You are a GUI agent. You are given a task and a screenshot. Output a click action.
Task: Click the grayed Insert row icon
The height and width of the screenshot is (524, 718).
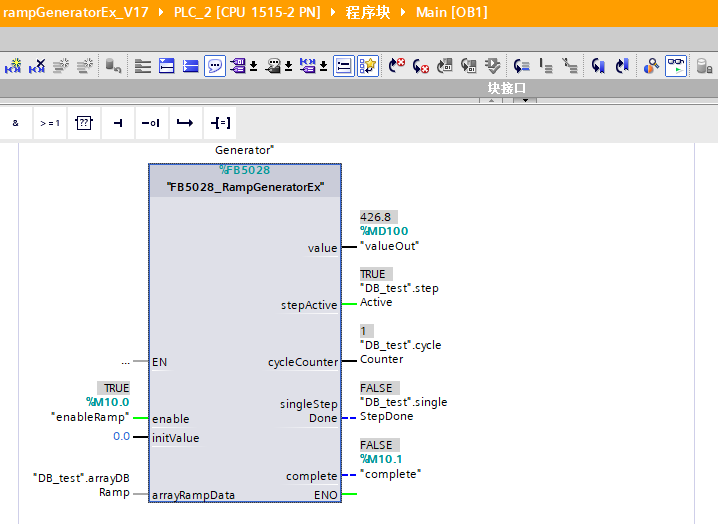click(x=61, y=66)
